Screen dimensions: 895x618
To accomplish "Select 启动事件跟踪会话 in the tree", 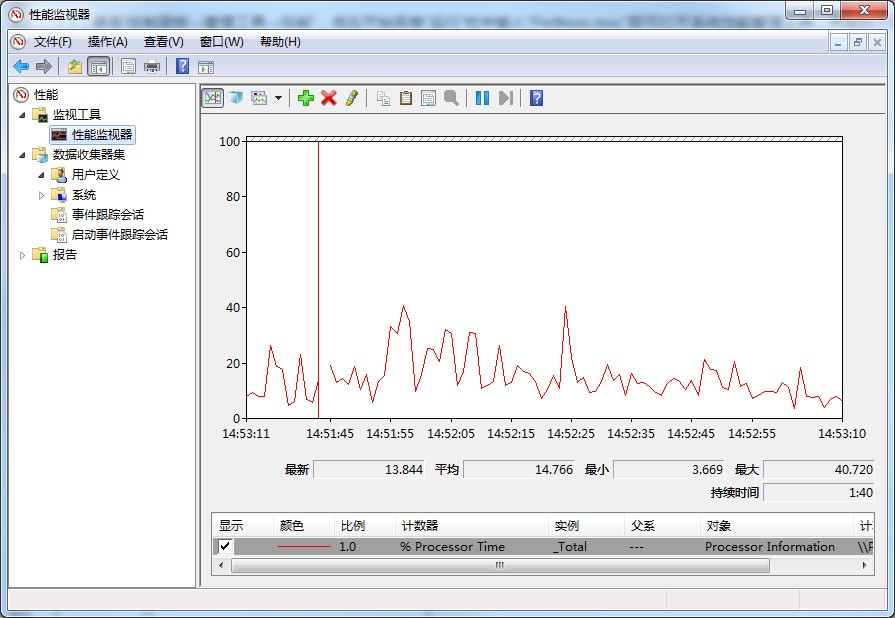I will tap(120, 235).
